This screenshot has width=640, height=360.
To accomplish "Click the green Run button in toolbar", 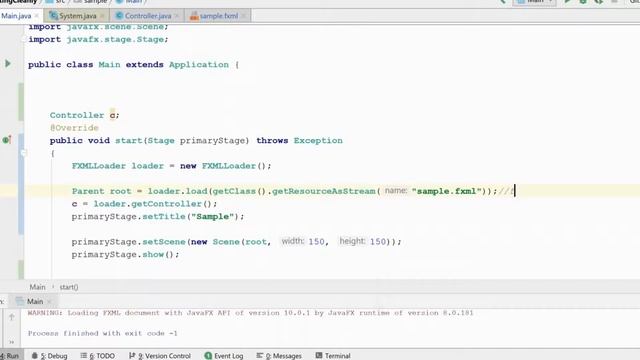I will 567,2.
